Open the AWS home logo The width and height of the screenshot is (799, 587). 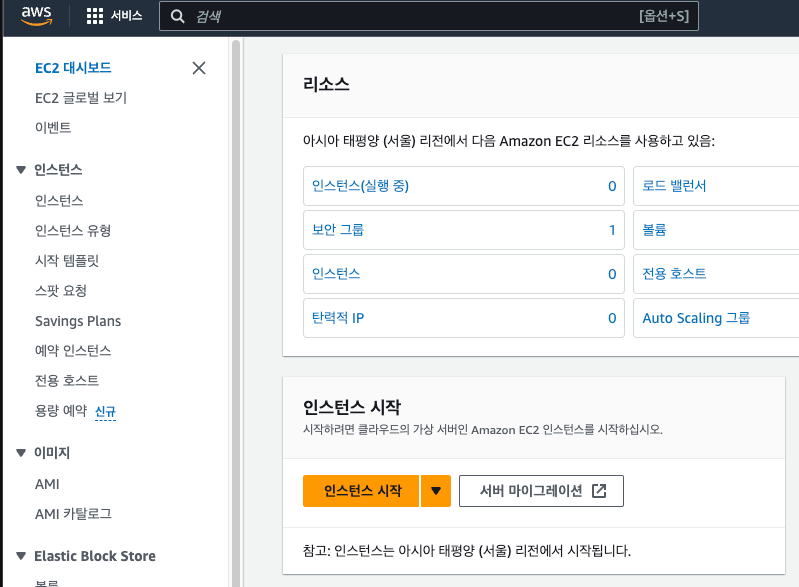[36, 16]
